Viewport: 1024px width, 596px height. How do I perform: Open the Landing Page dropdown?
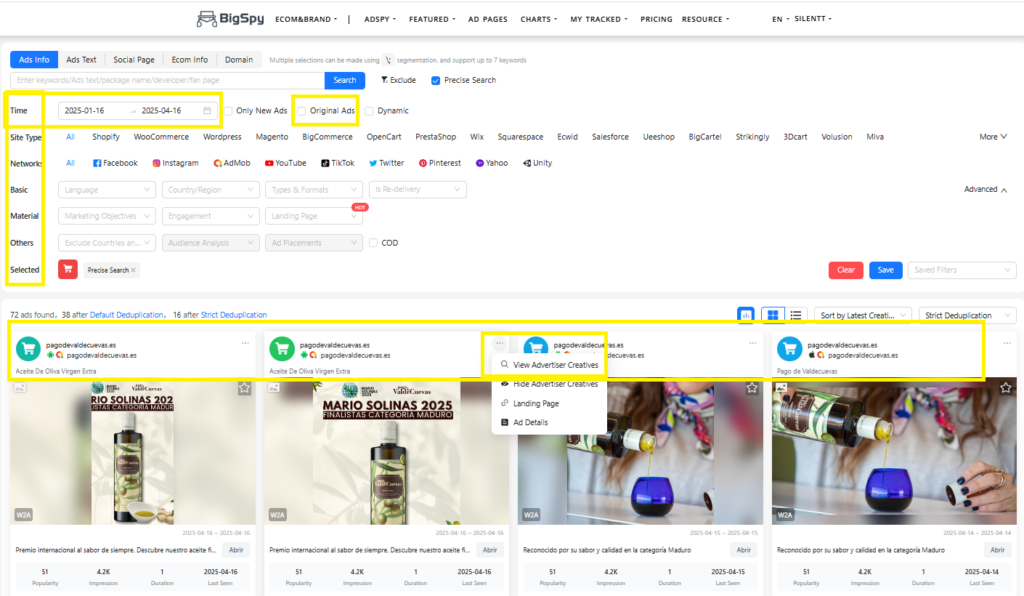tap(314, 216)
